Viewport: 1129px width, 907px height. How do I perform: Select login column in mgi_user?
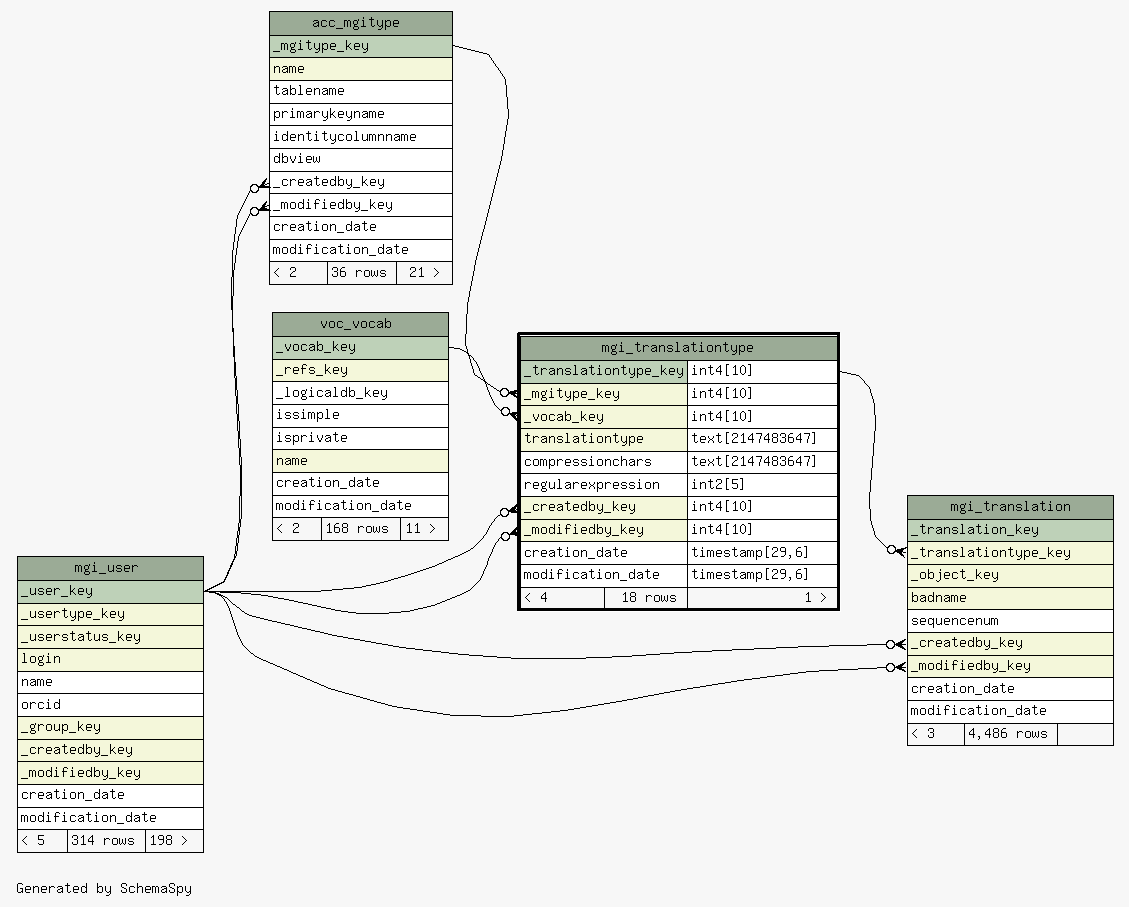pos(110,659)
